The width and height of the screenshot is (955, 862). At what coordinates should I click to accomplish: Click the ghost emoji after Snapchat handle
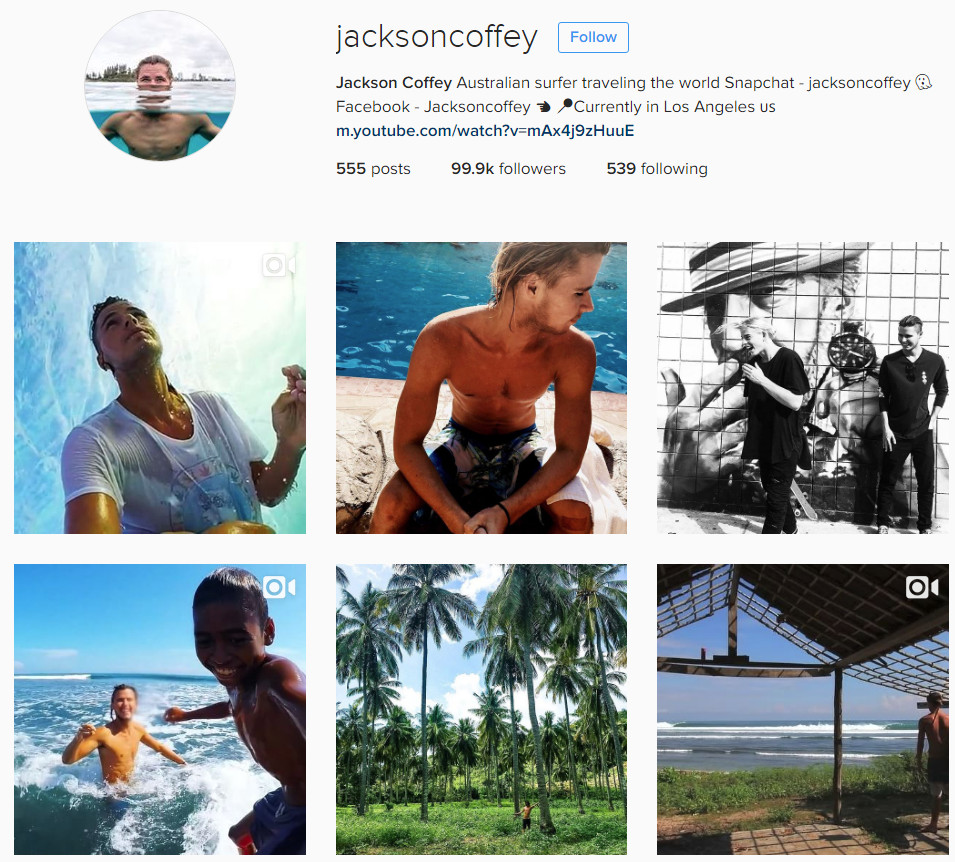[x=924, y=82]
